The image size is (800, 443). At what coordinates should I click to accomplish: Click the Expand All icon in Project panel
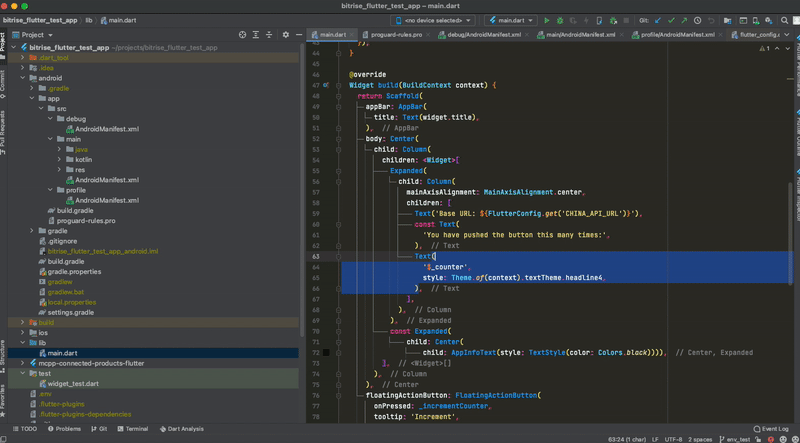coord(256,35)
